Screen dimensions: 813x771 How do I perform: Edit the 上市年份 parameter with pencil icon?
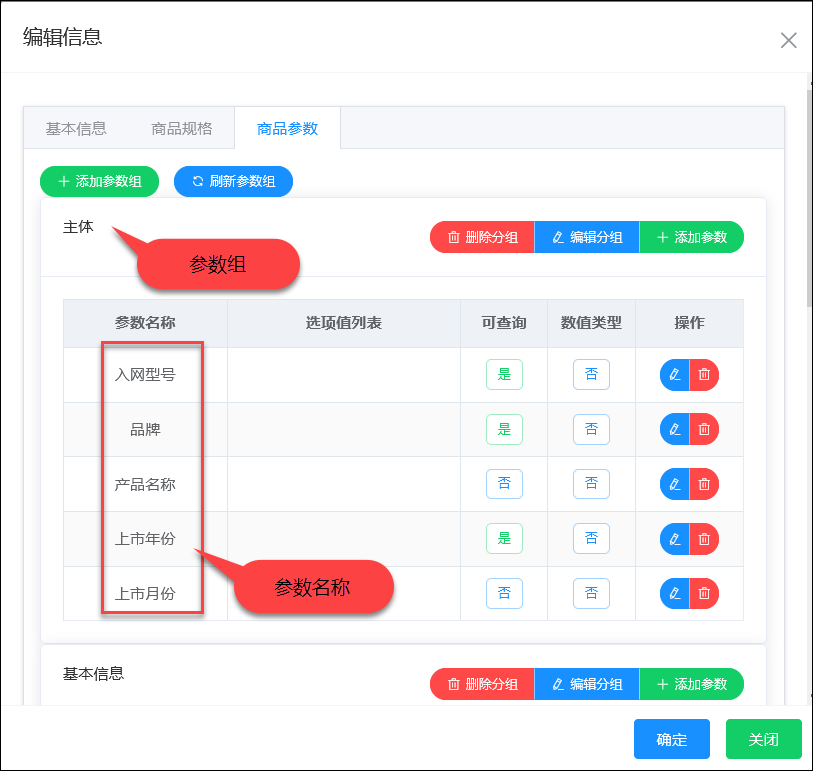675,538
